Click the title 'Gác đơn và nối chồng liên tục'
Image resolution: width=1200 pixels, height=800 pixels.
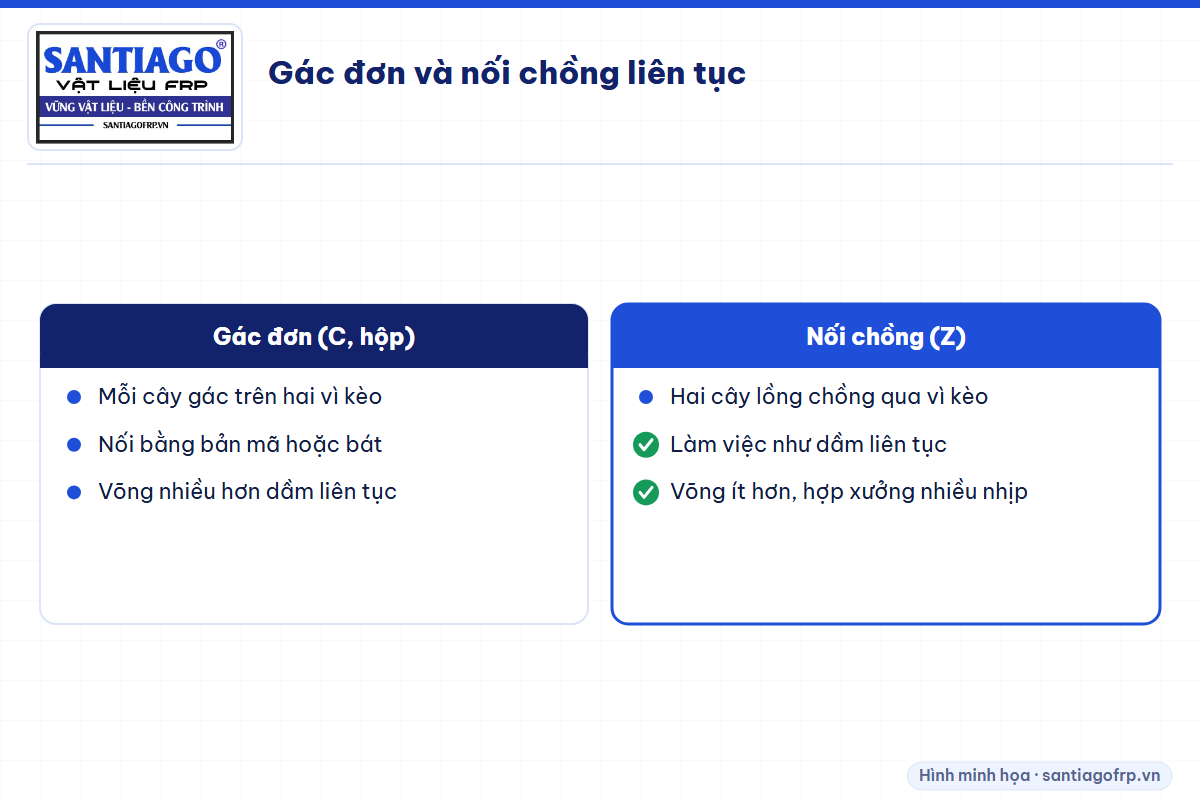tap(507, 73)
